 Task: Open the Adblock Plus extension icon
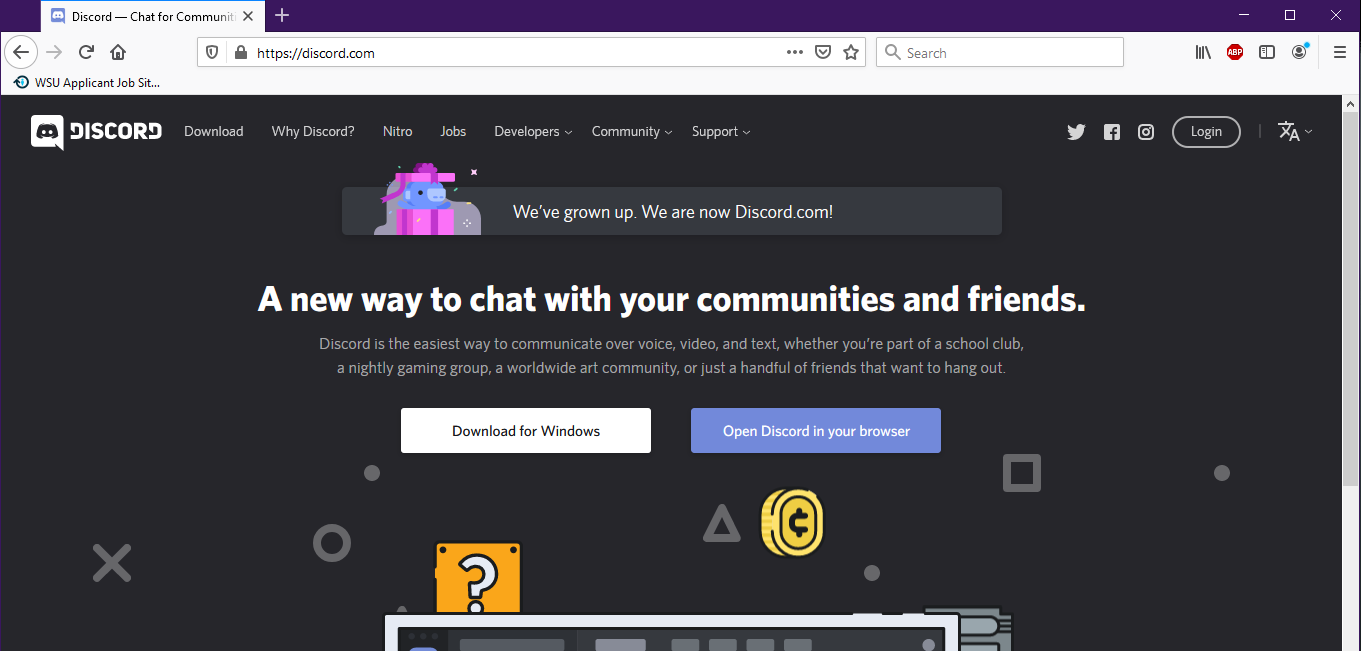click(x=1235, y=53)
